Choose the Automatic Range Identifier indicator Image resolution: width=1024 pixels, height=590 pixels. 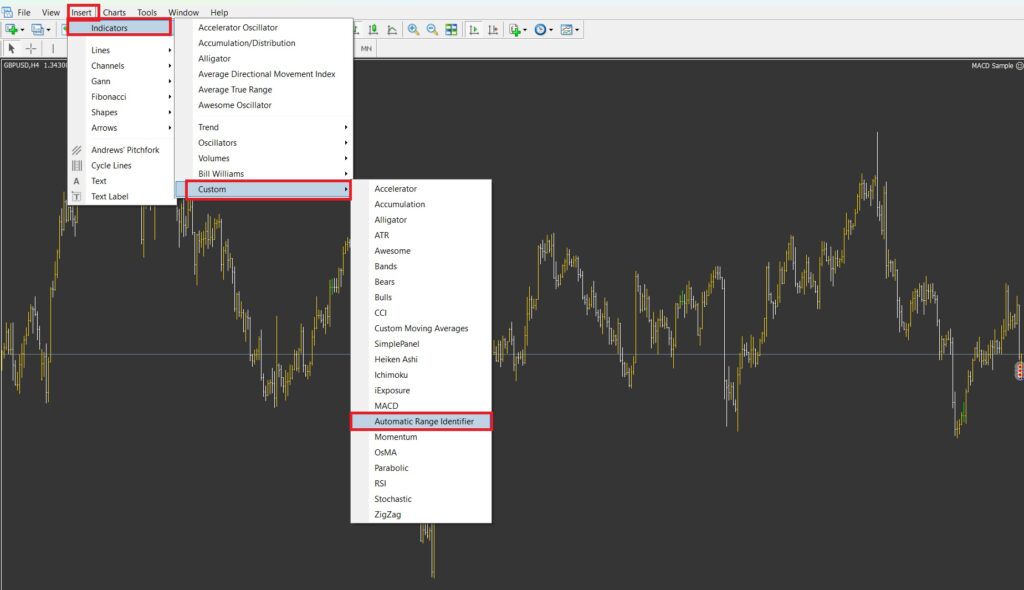[421, 421]
